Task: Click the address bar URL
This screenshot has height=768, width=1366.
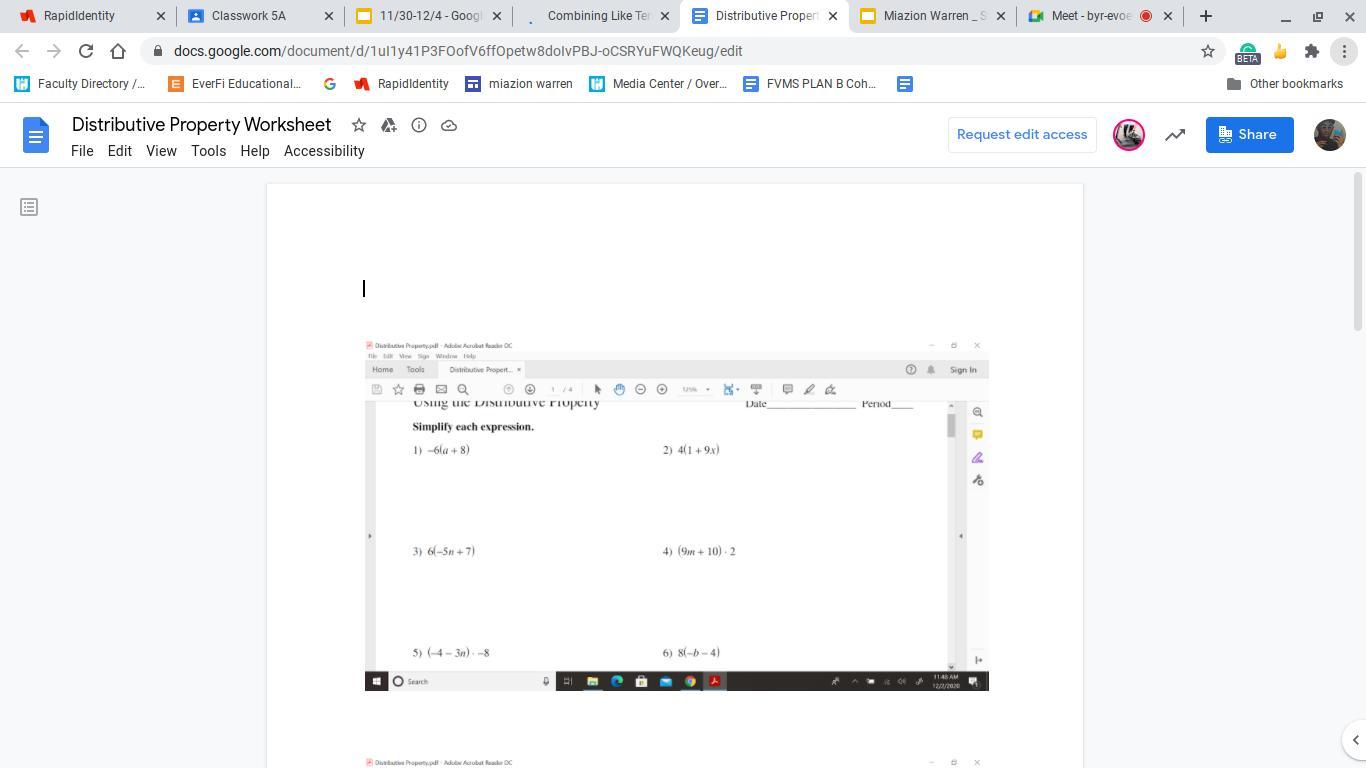Action: coord(458,51)
